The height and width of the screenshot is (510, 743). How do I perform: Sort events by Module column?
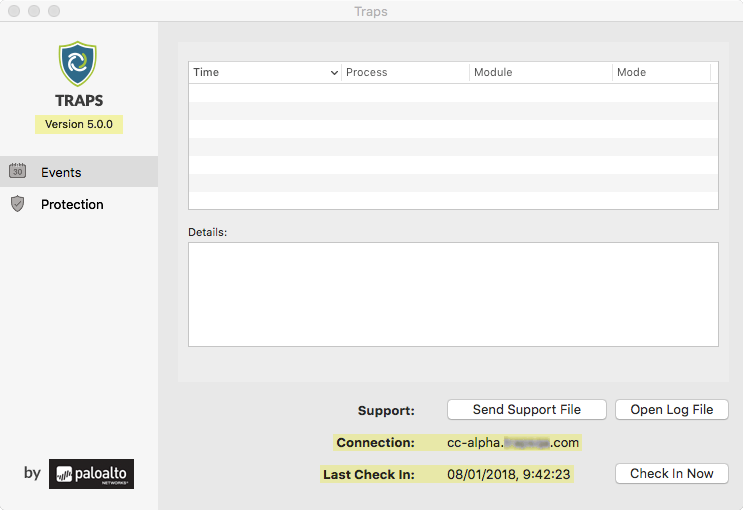541,73
